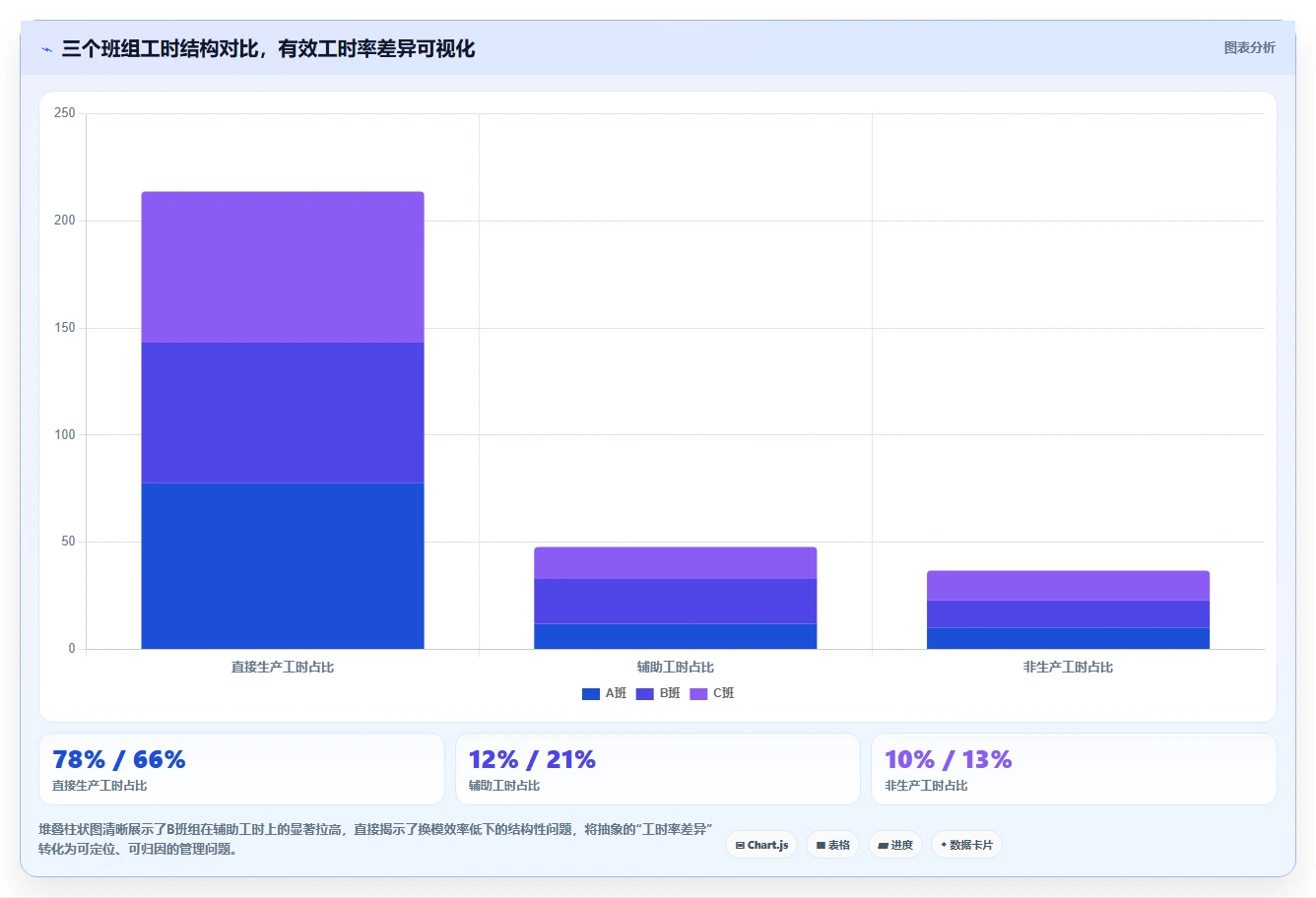Click the Chart.js tag chip

pyautogui.click(x=761, y=845)
